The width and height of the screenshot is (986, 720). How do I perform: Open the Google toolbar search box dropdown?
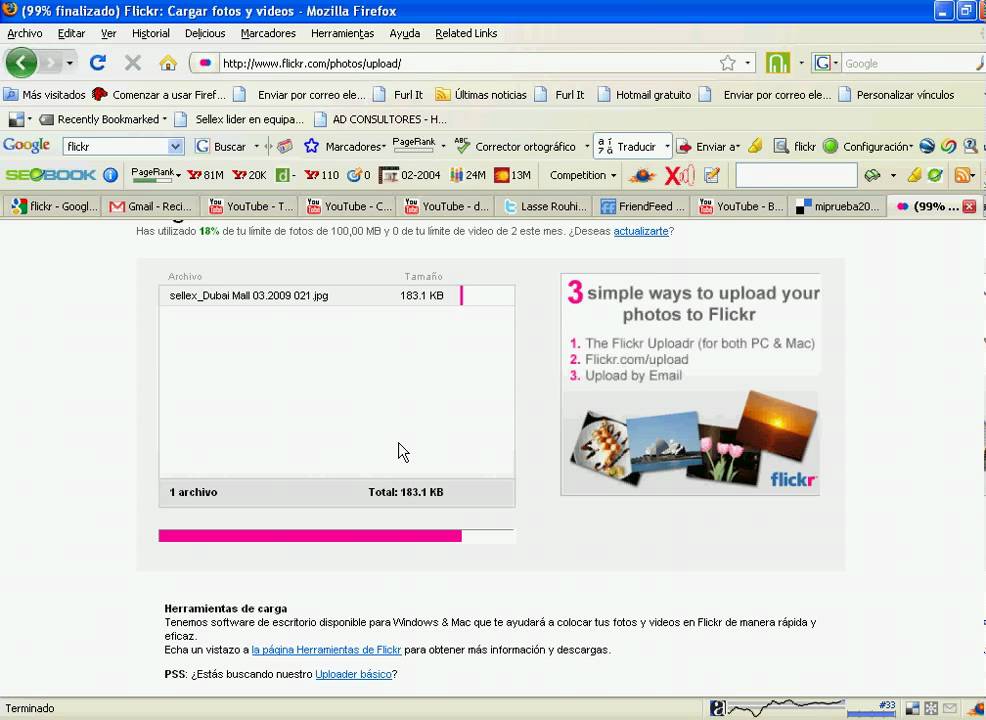coord(175,147)
